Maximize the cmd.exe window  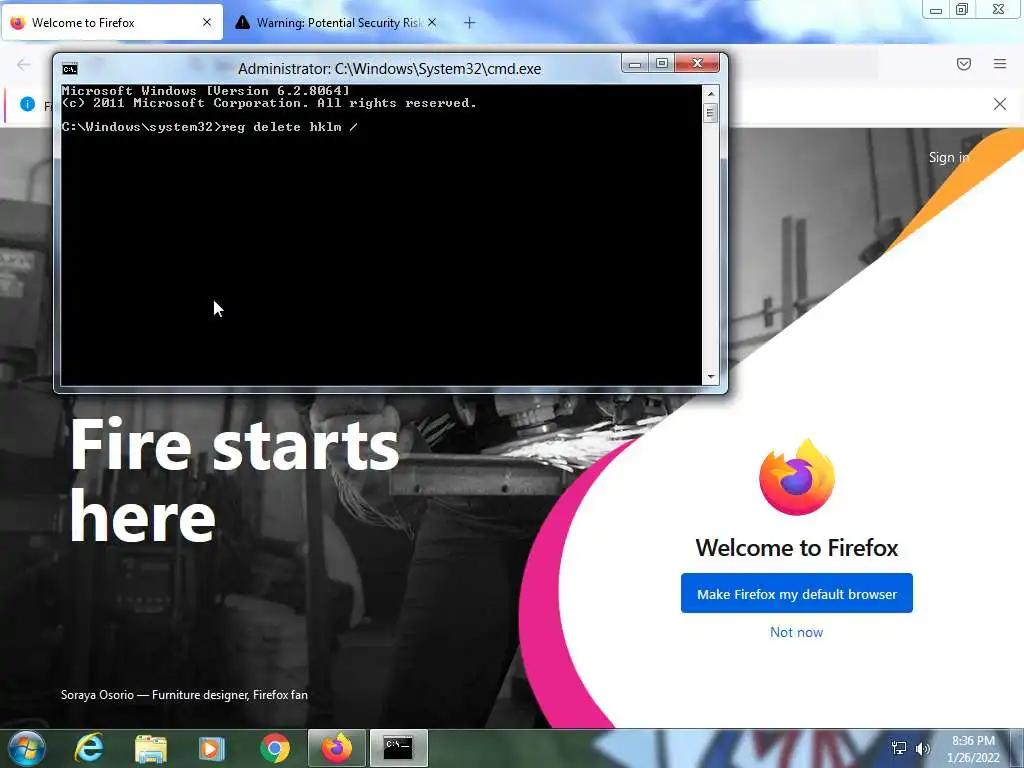662,63
